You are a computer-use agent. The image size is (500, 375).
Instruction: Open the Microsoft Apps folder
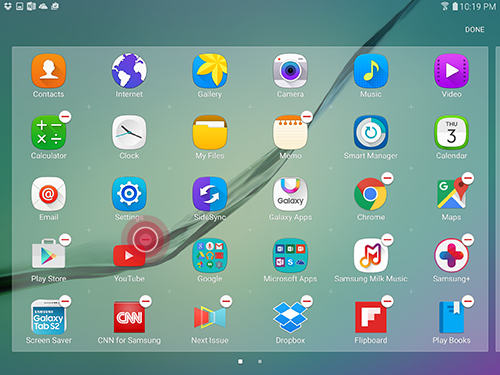(290, 255)
